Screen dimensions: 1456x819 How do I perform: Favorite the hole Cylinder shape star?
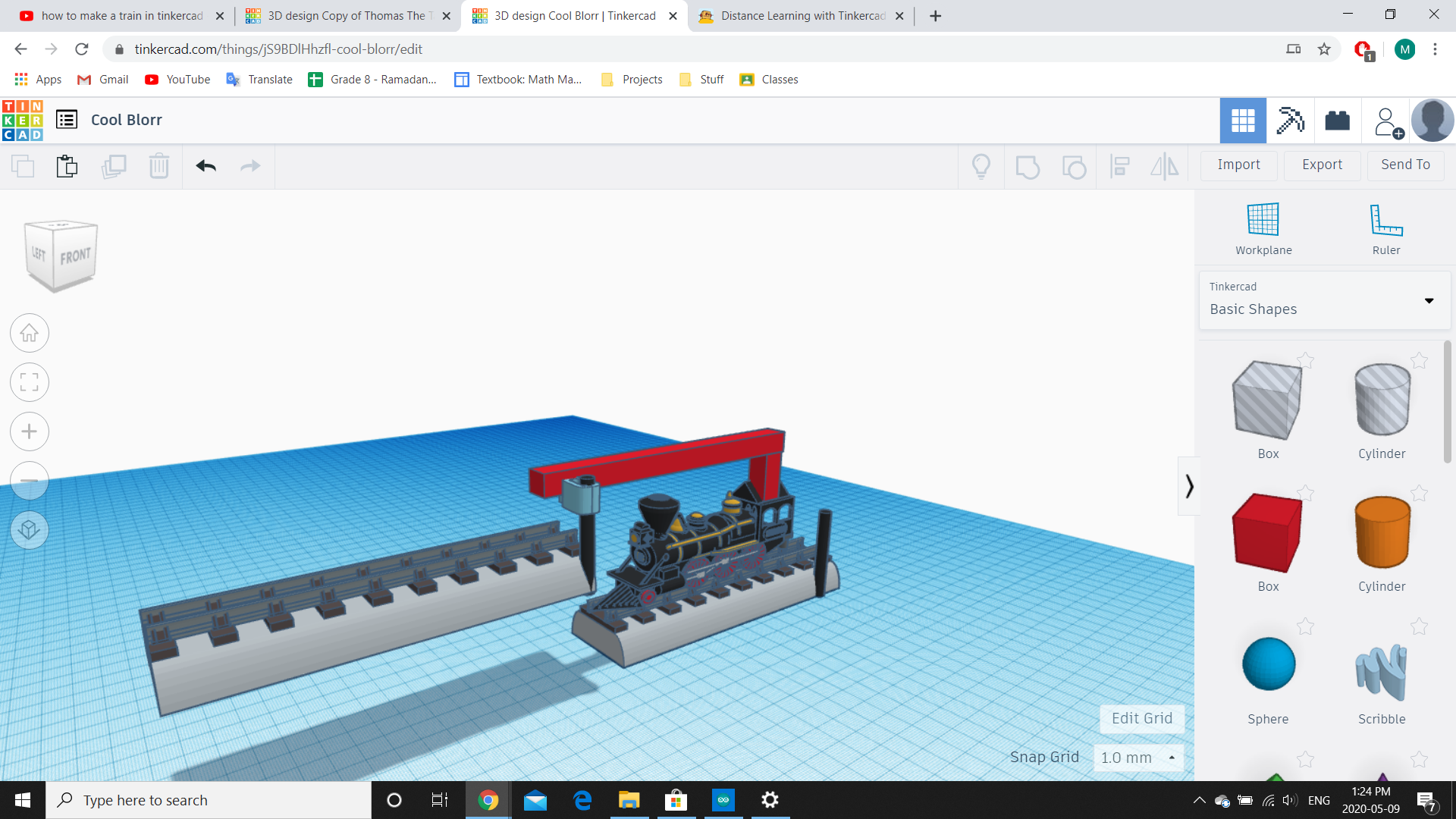pyautogui.click(x=1419, y=361)
